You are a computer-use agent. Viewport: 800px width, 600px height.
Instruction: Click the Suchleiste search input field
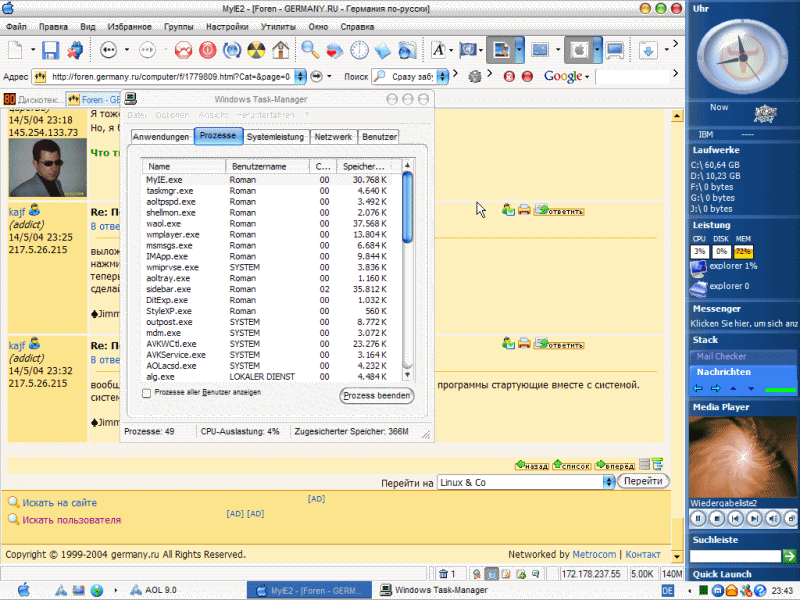coord(735,556)
